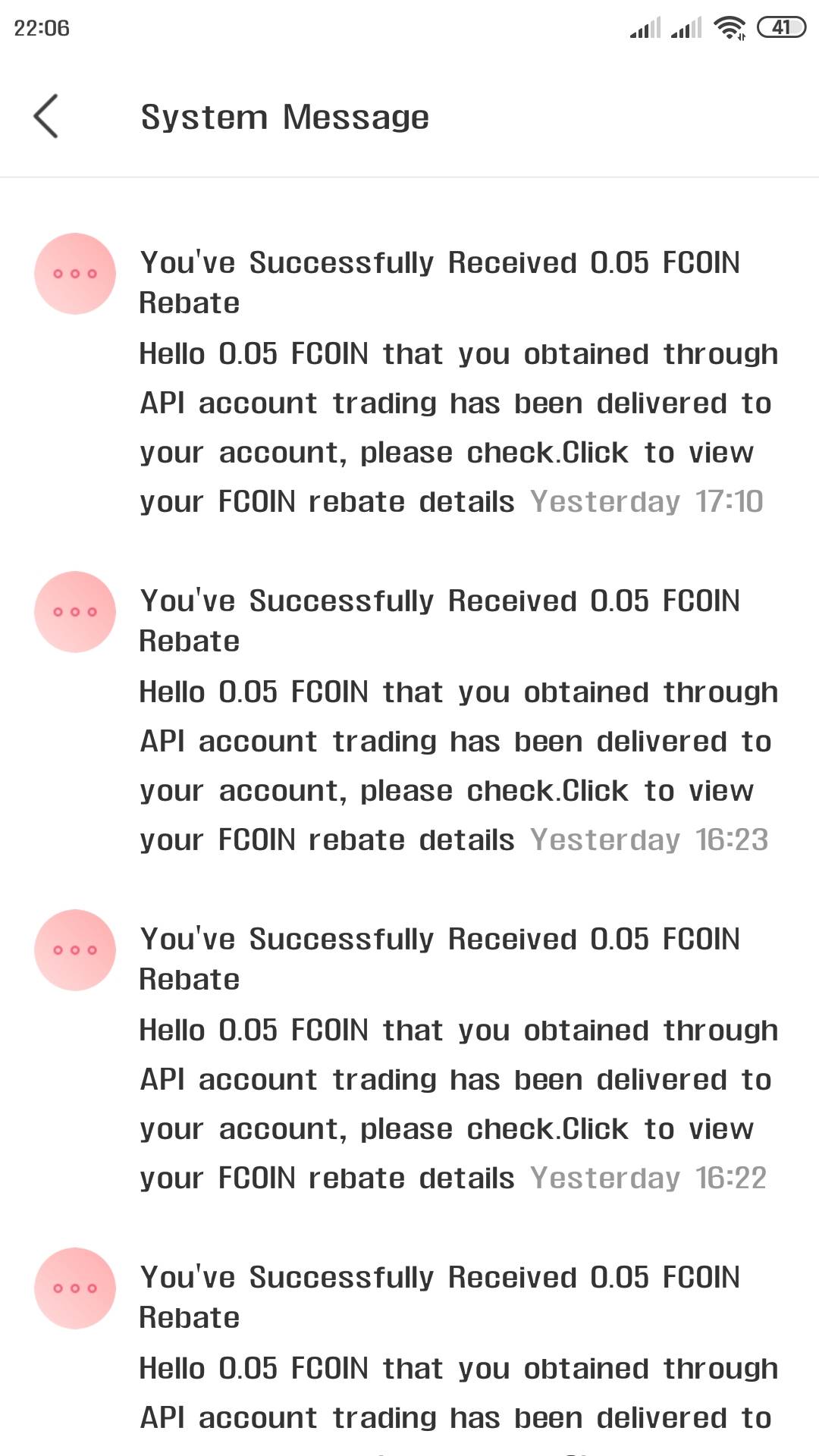The width and height of the screenshot is (819, 1456).
Task: Tap the back arrow in the header
Action: [46, 117]
